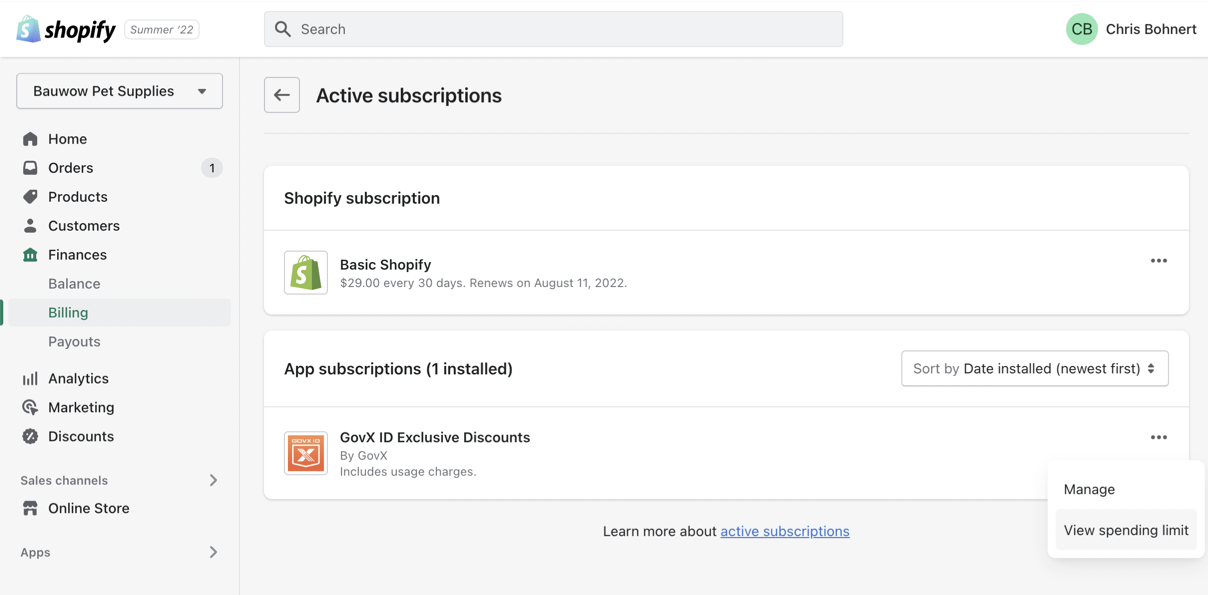Go to Marketing page
This screenshot has height=595, width=1209.
pos(81,408)
